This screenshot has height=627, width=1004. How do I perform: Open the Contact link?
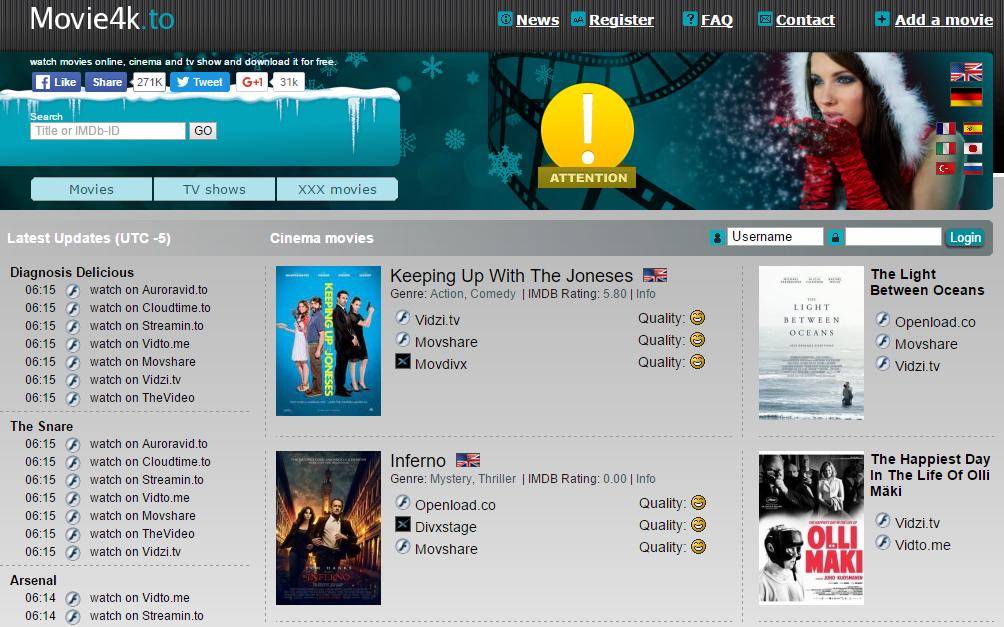pyautogui.click(x=806, y=20)
